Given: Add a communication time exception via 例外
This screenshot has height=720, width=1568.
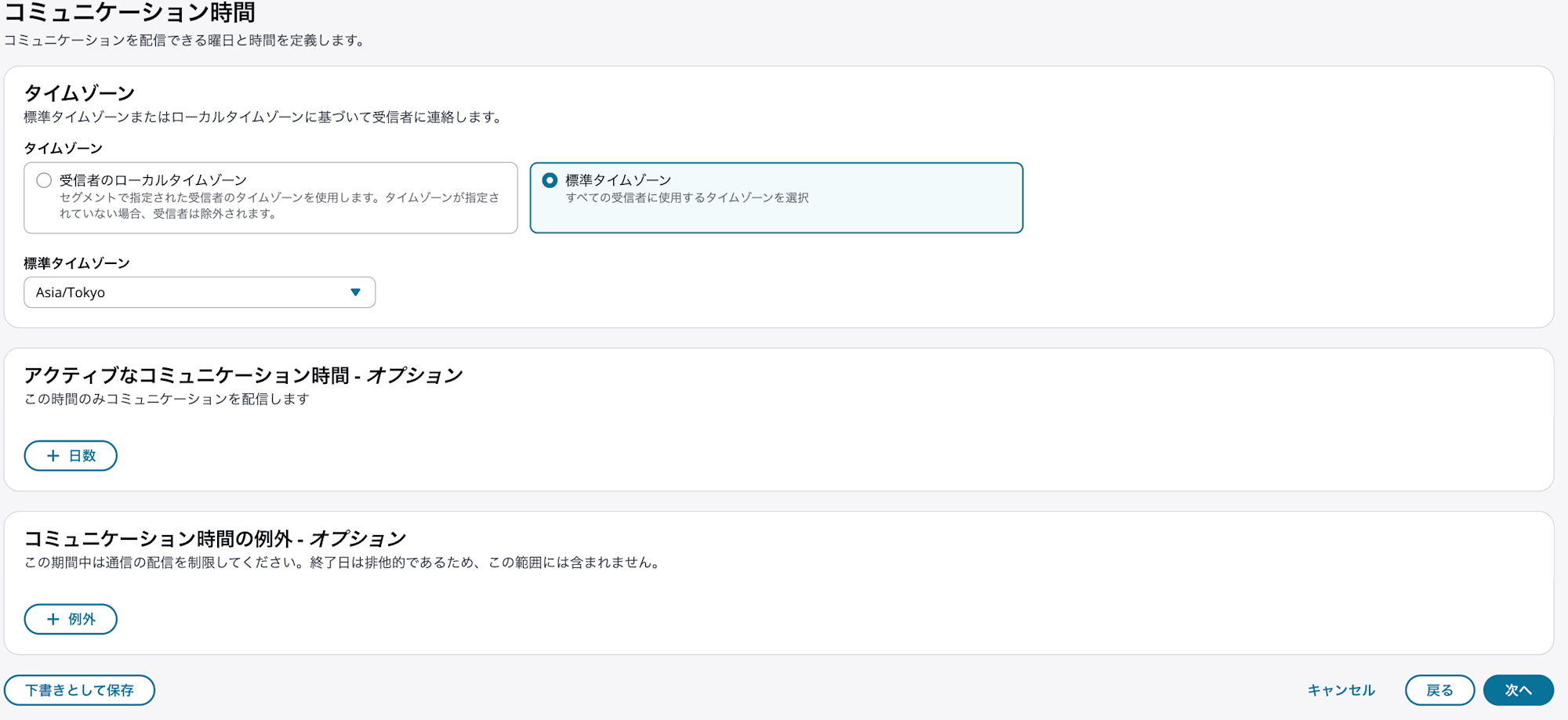Looking at the screenshot, I should (71, 619).
